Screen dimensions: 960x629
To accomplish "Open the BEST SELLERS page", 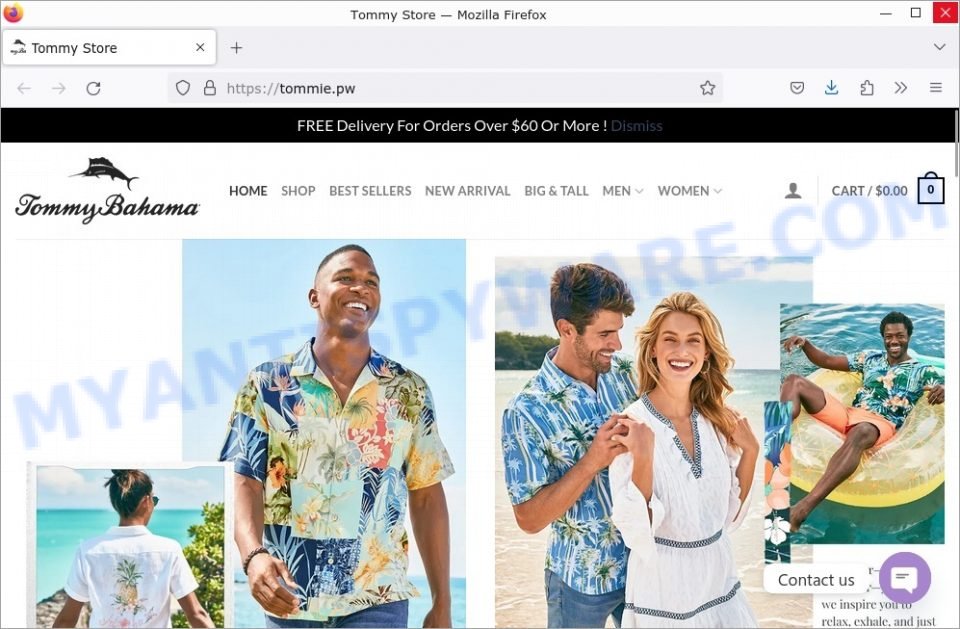I will pyautogui.click(x=370, y=191).
